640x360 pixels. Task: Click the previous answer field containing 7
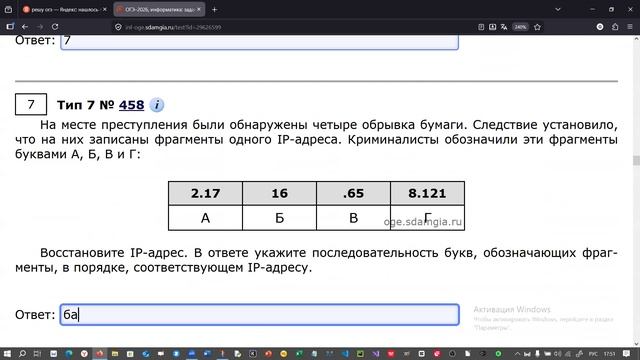[260, 42]
